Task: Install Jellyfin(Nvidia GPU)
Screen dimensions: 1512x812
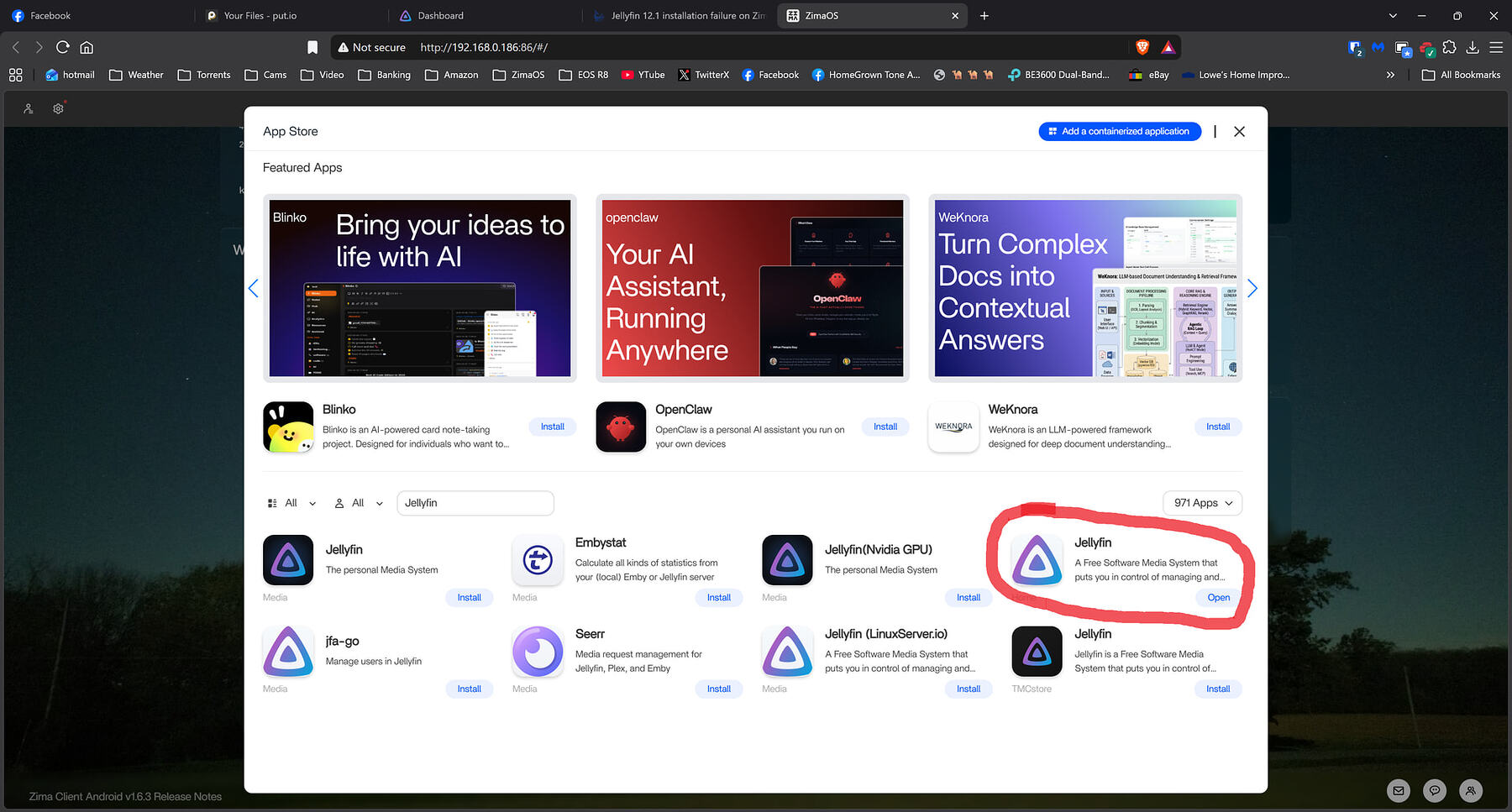Action: click(x=969, y=598)
